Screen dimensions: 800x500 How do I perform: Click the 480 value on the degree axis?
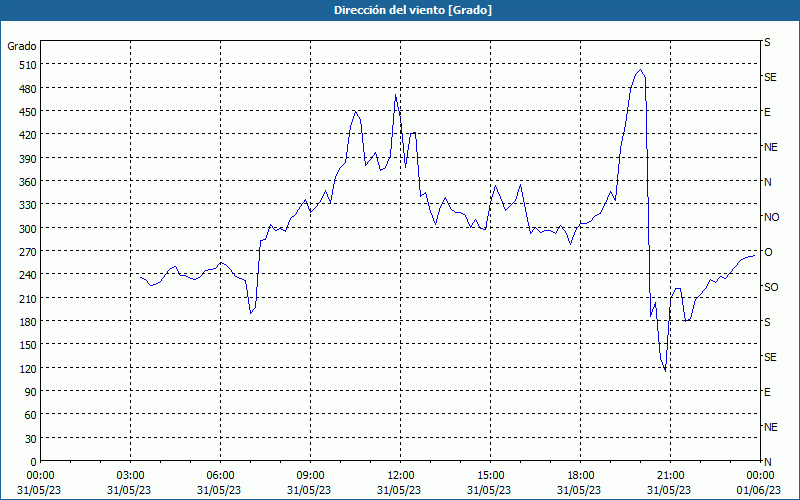tap(28, 89)
